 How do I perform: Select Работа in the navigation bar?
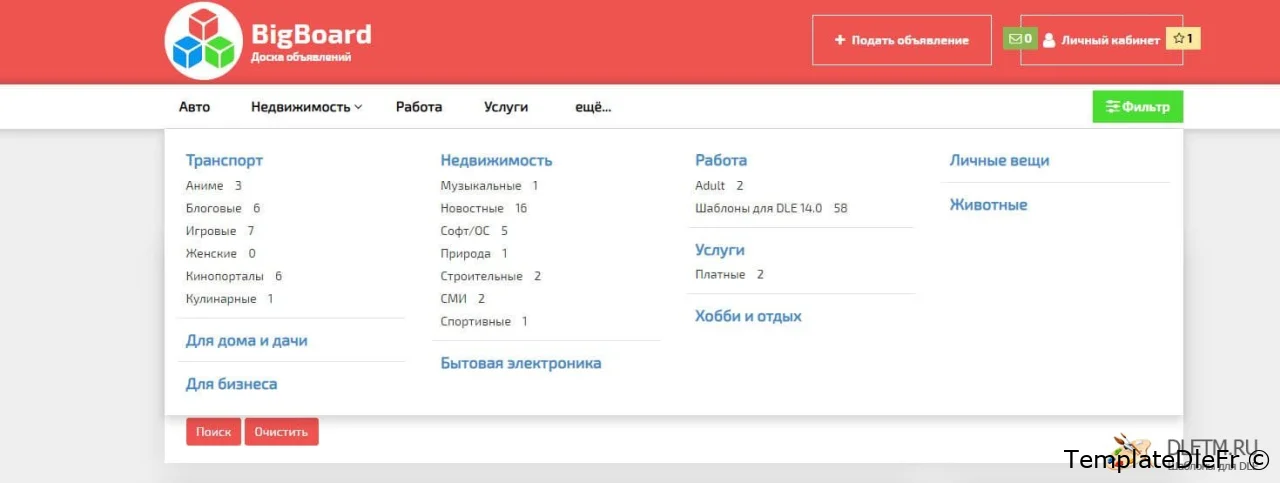(x=418, y=107)
